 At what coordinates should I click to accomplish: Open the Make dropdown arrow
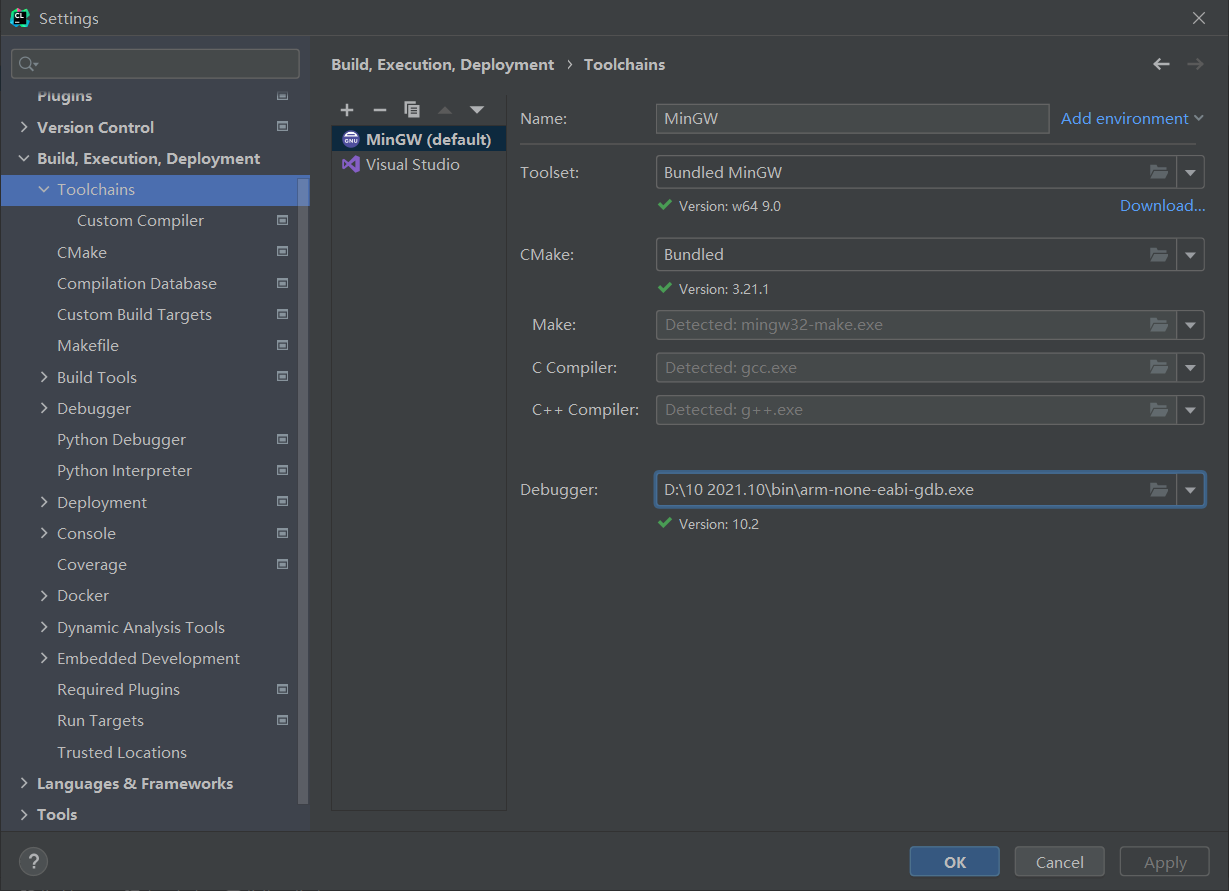(1190, 325)
